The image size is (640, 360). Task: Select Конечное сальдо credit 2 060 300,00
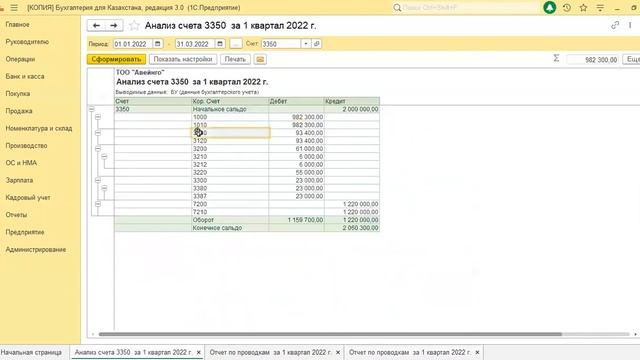(352, 228)
